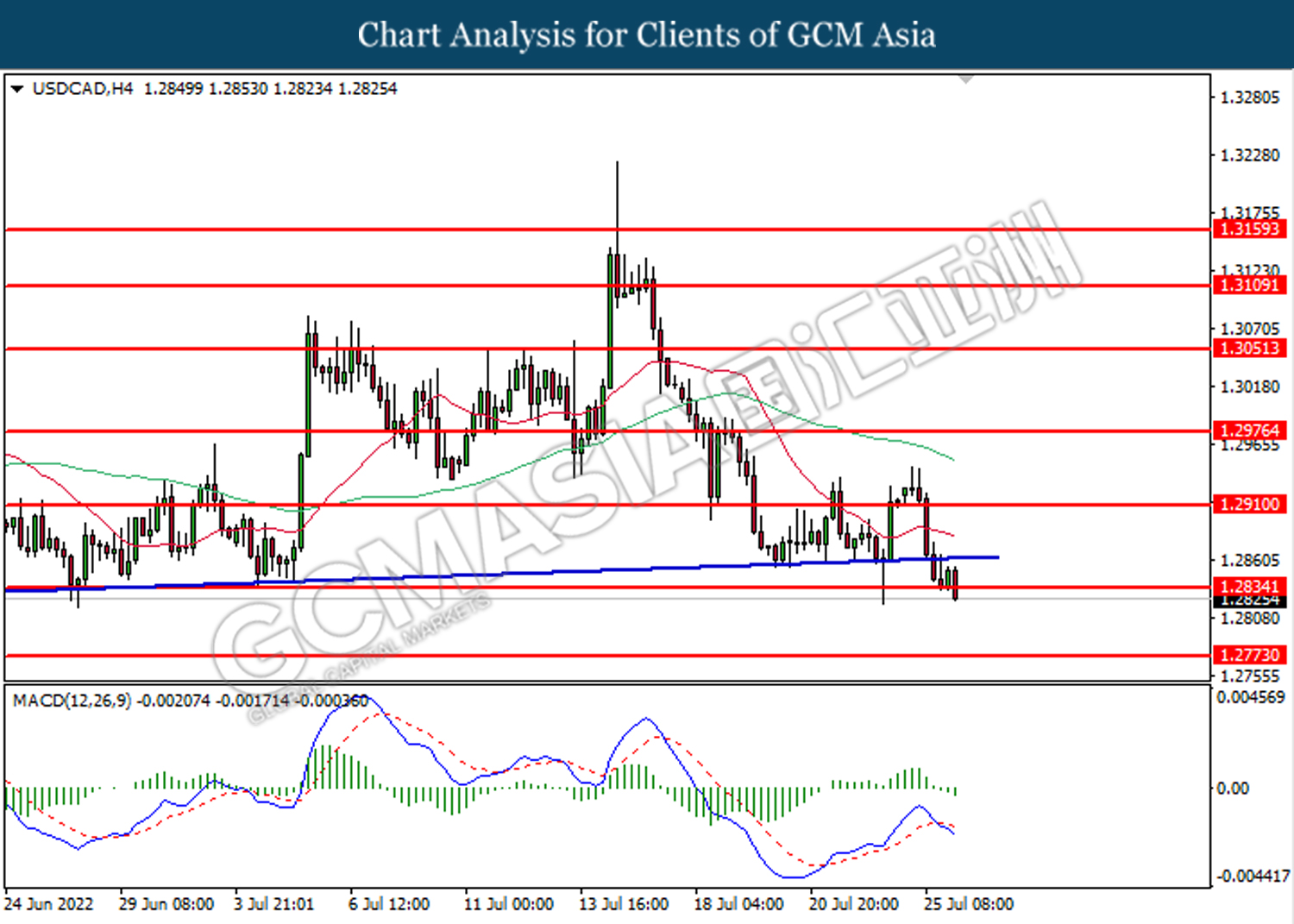This screenshot has width=1294, height=924.
Task: Click the 25 Jul 08:00 time label
Action: point(968,904)
